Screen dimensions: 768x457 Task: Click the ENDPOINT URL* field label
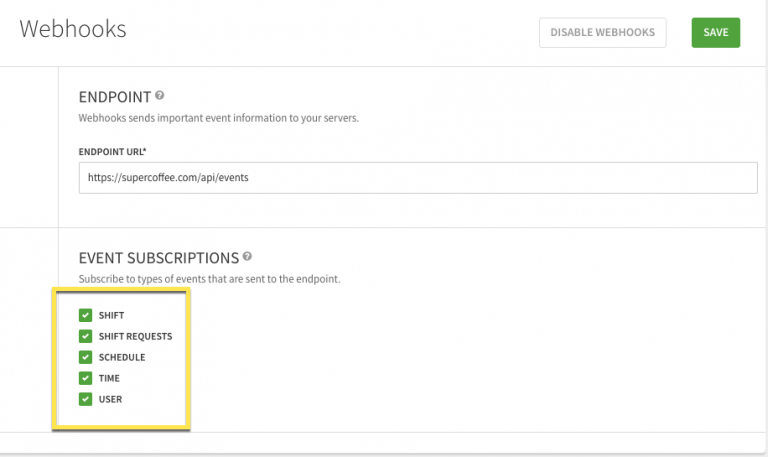coord(113,152)
